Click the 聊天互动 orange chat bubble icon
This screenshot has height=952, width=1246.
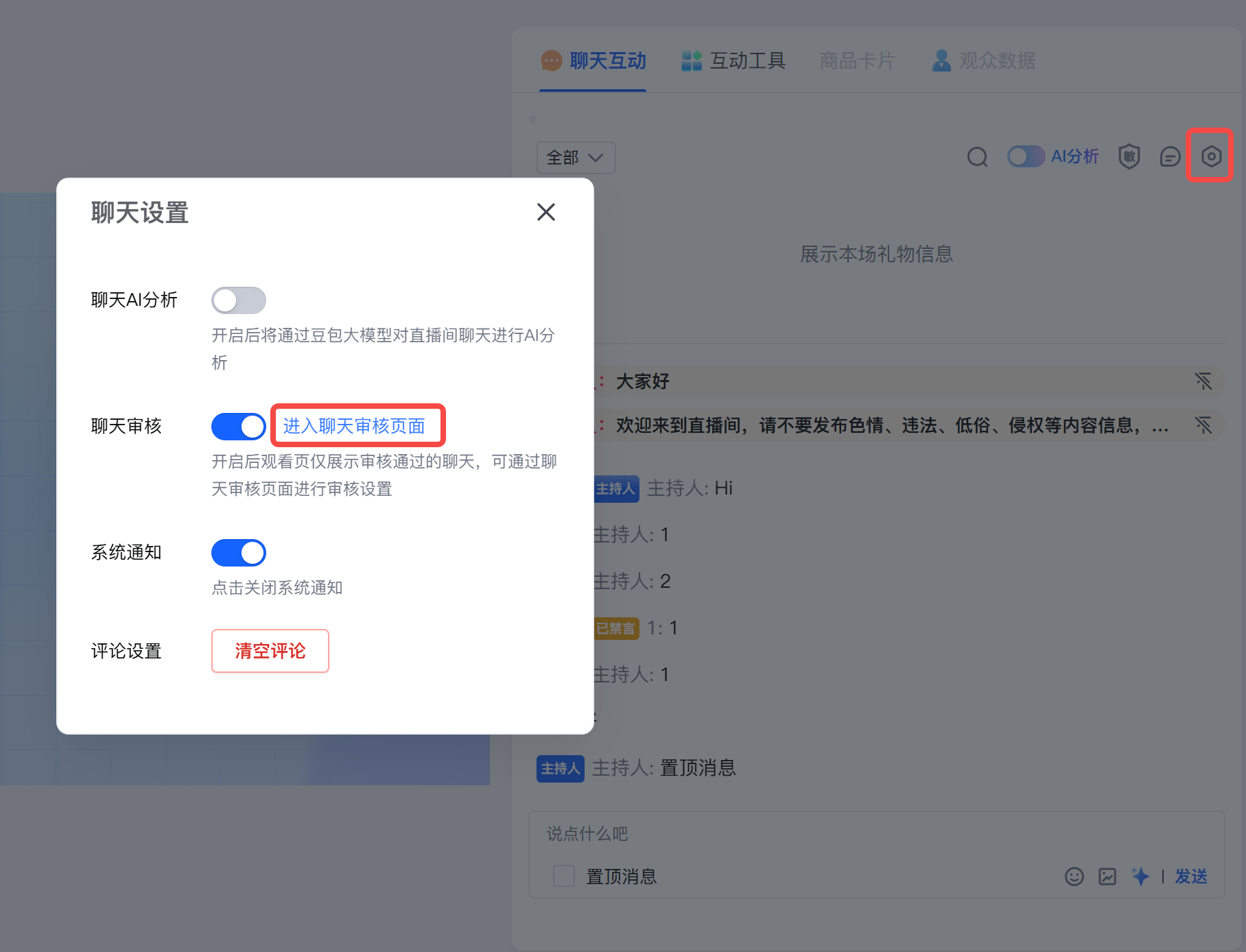(x=552, y=60)
